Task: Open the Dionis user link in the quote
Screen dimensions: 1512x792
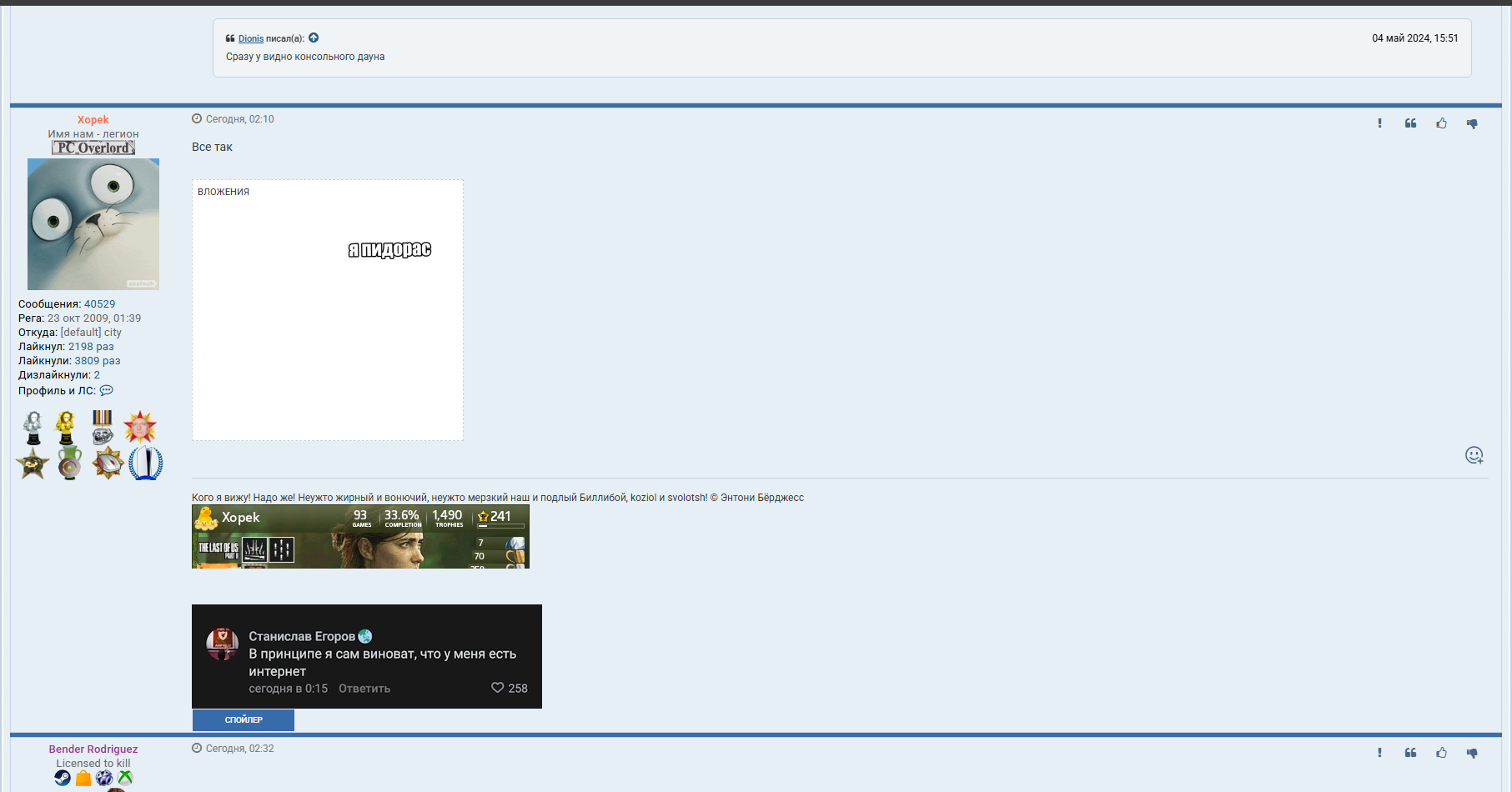Action: (x=250, y=38)
